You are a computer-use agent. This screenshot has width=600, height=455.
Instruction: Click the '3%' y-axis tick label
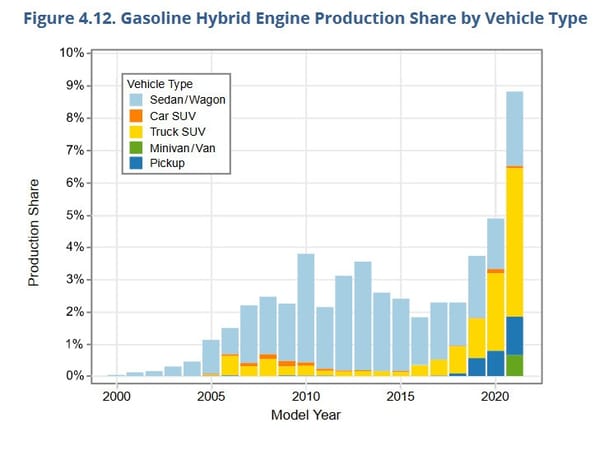[x=75, y=279]
